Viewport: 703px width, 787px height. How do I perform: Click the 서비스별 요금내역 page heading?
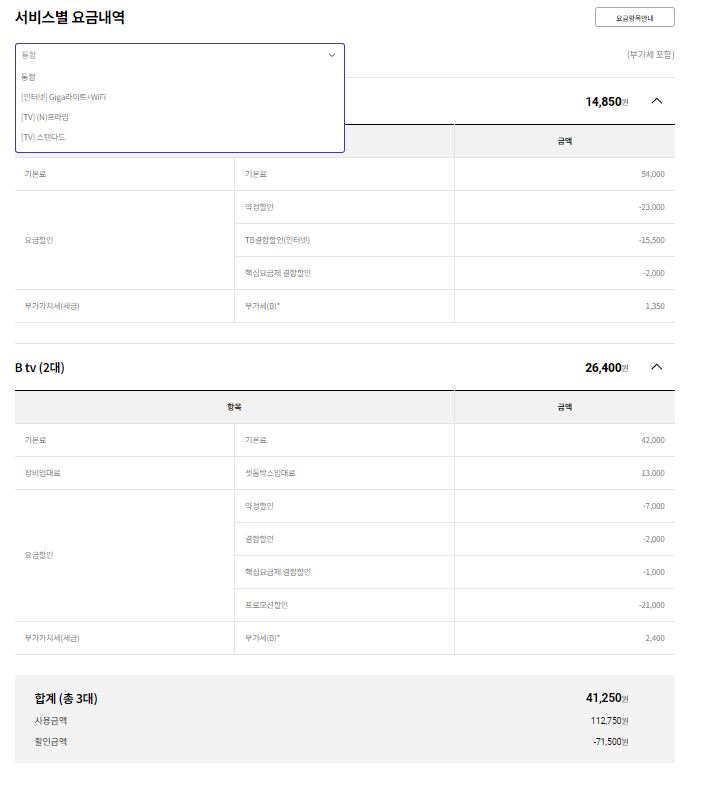70,17
